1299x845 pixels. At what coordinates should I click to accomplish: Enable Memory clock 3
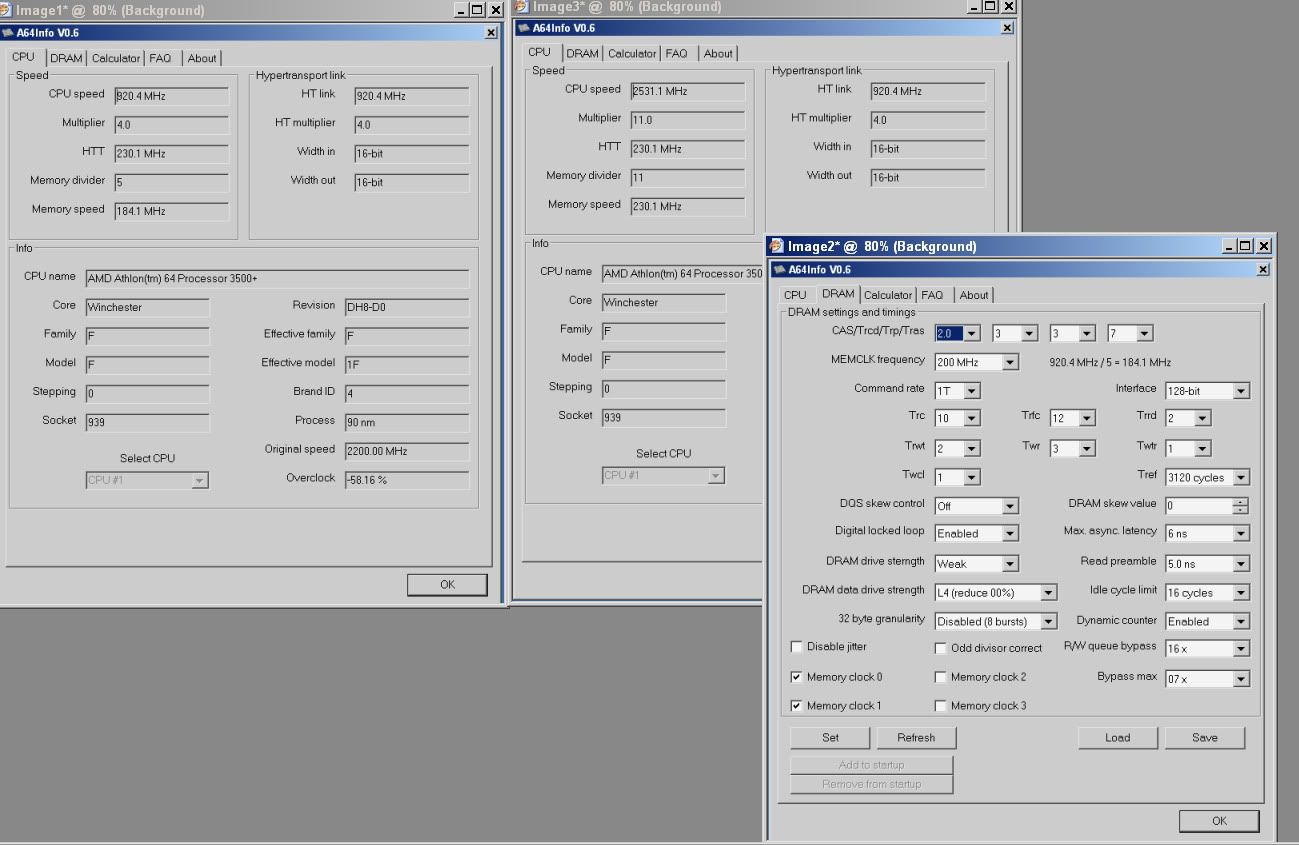[941, 706]
